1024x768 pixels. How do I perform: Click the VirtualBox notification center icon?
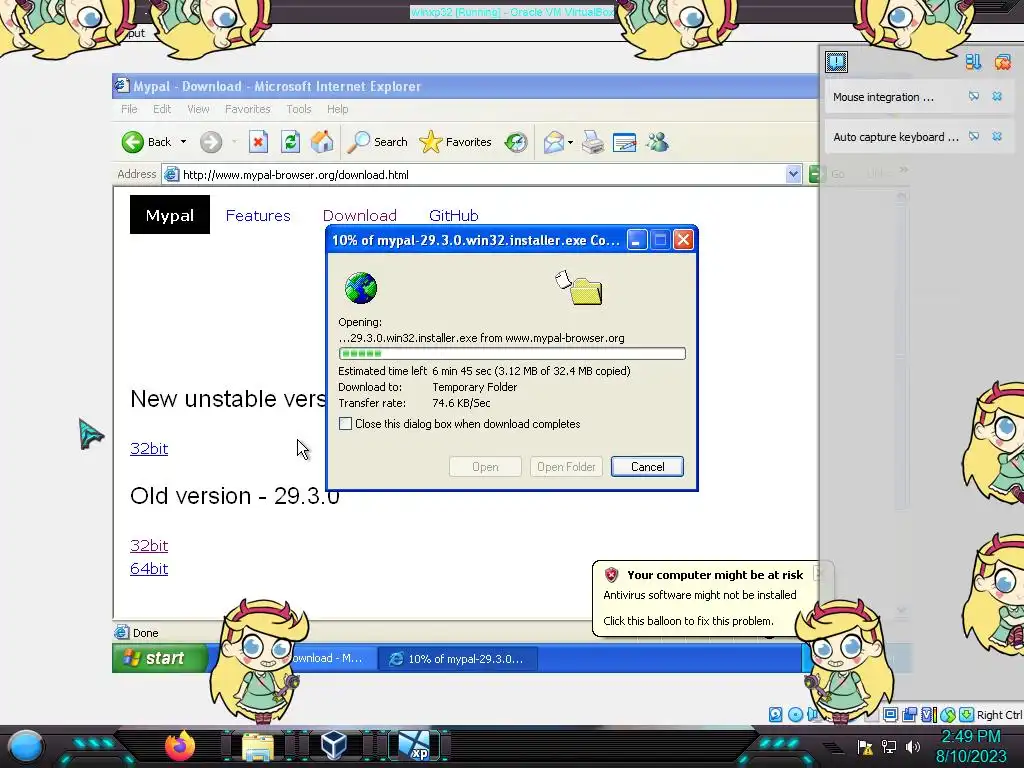(837, 61)
